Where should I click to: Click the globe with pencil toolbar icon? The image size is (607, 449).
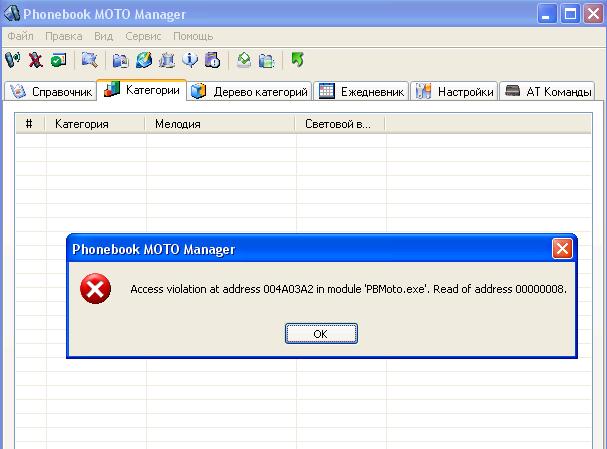pos(144,60)
